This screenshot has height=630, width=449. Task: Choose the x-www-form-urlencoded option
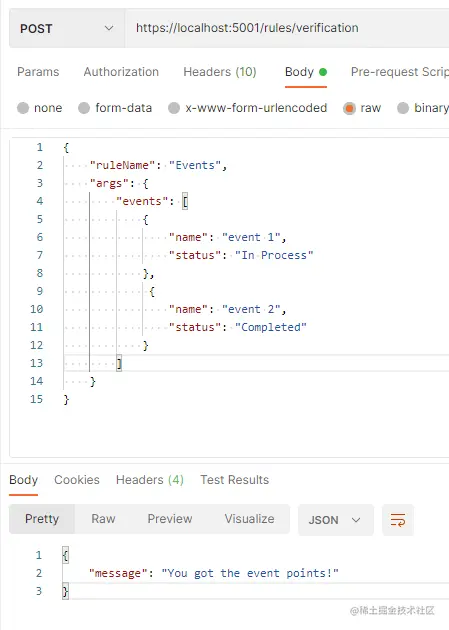tap(248, 108)
